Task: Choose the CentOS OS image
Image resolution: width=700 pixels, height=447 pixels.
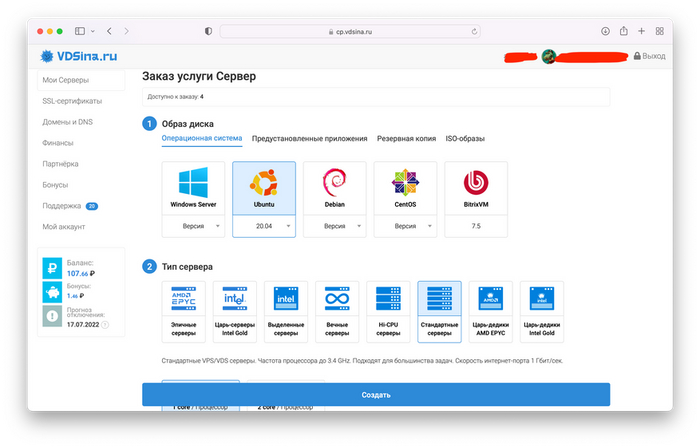Action: coord(405,188)
